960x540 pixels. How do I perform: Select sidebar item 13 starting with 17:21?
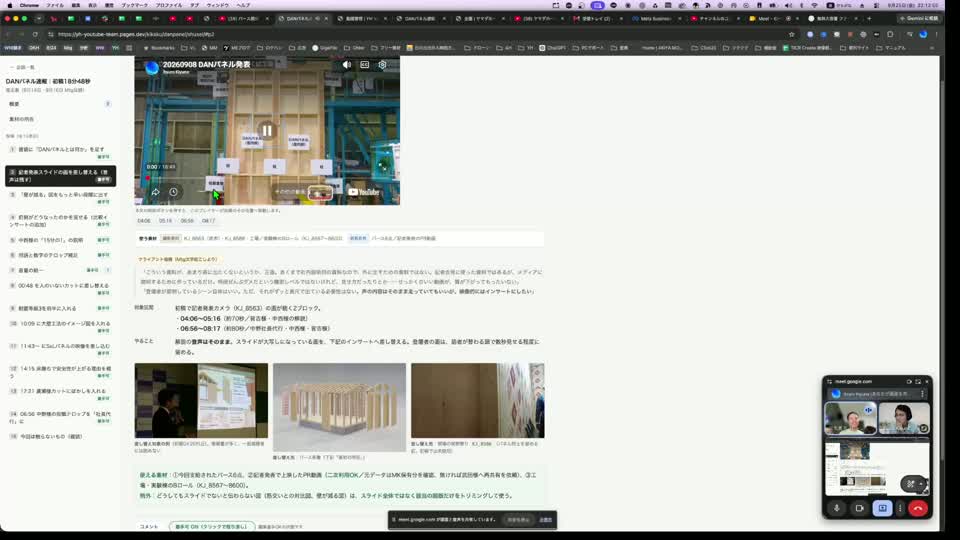pyautogui.click(x=60, y=394)
